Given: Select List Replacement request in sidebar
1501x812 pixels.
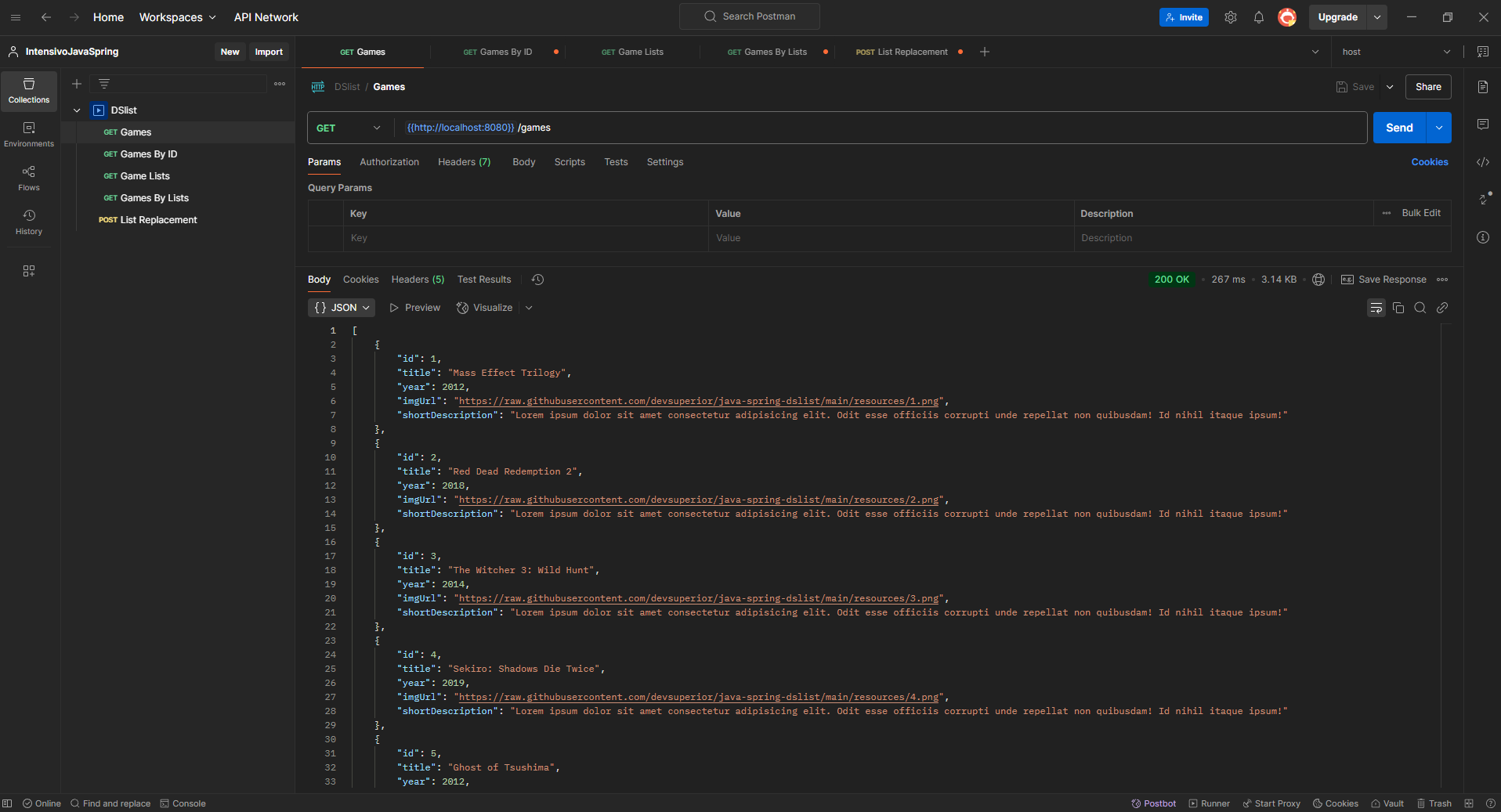Looking at the screenshot, I should 178,220.
